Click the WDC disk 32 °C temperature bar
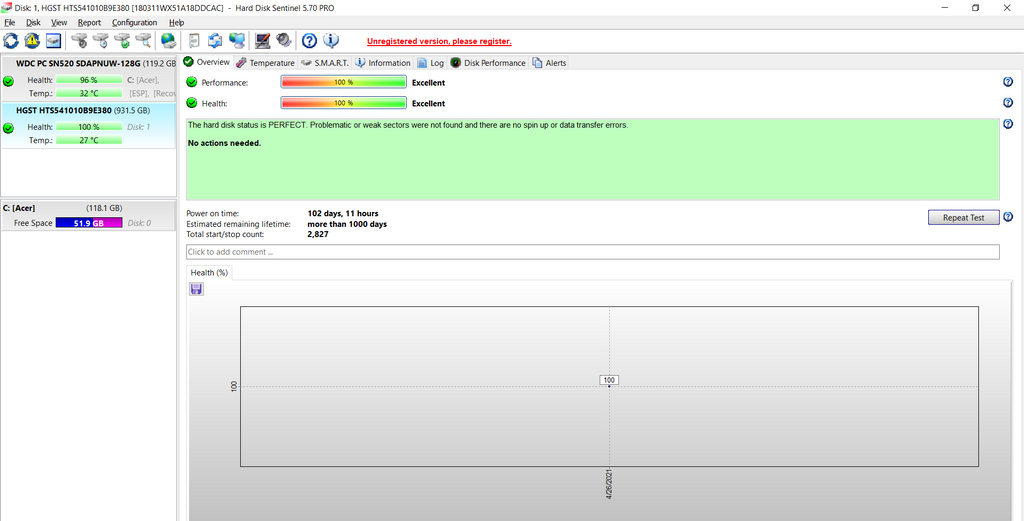The width and height of the screenshot is (1024, 521). (89, 93)
